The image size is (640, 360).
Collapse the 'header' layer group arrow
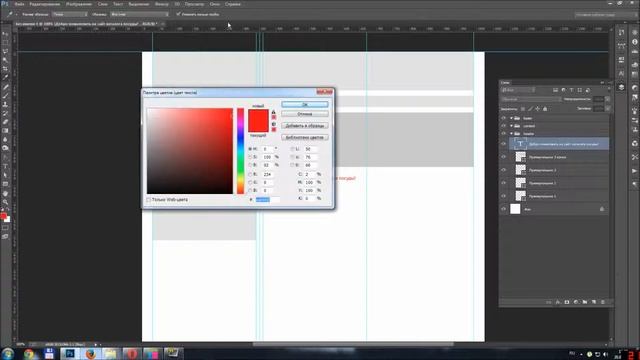511,133
